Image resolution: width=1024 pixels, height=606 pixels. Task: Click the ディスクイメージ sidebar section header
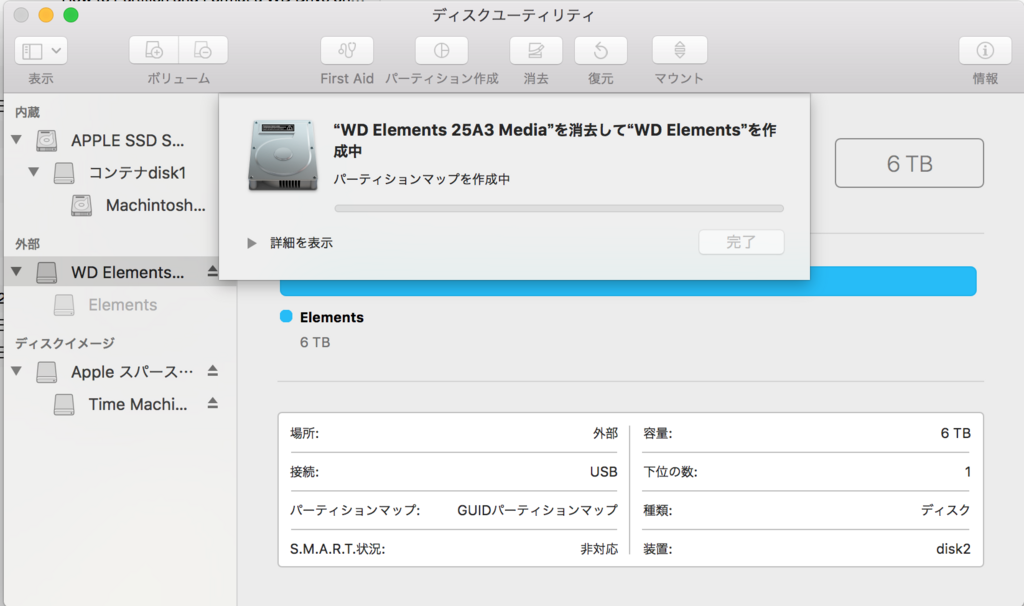point(65,343)
